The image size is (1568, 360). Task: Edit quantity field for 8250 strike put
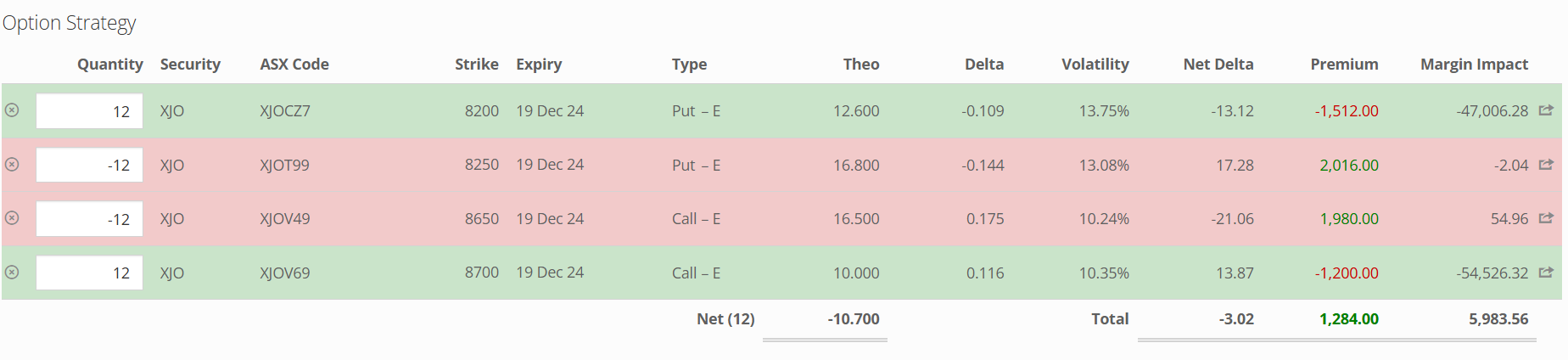click(89, 165)
